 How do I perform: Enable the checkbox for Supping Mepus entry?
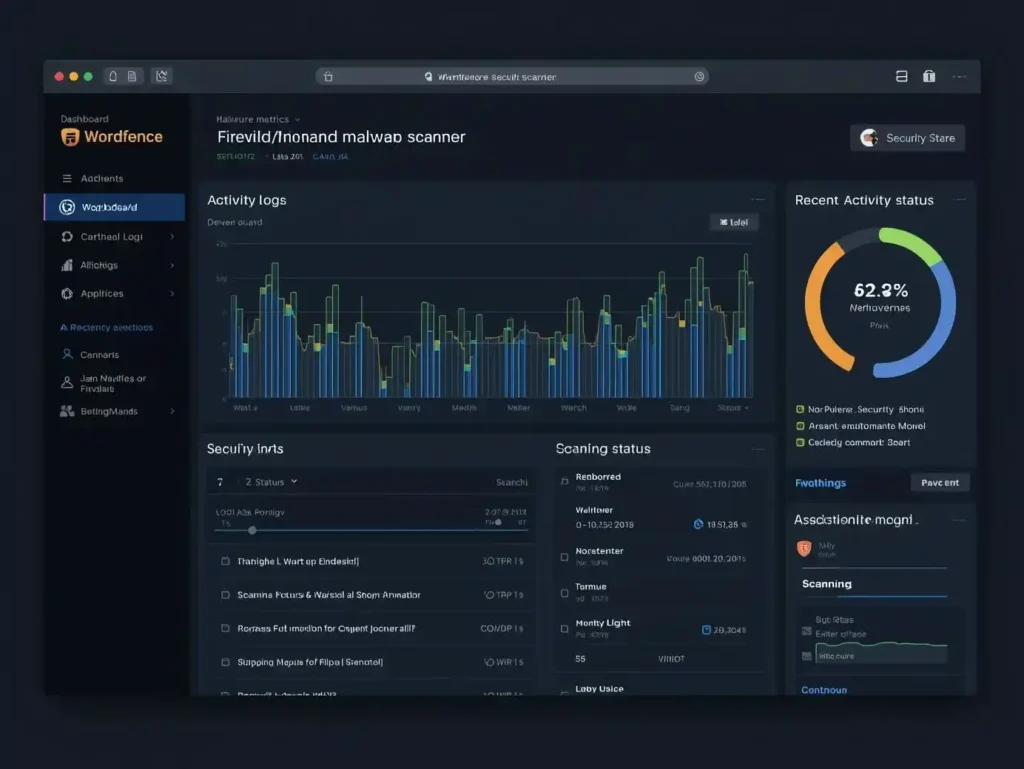tap(224, 662)
